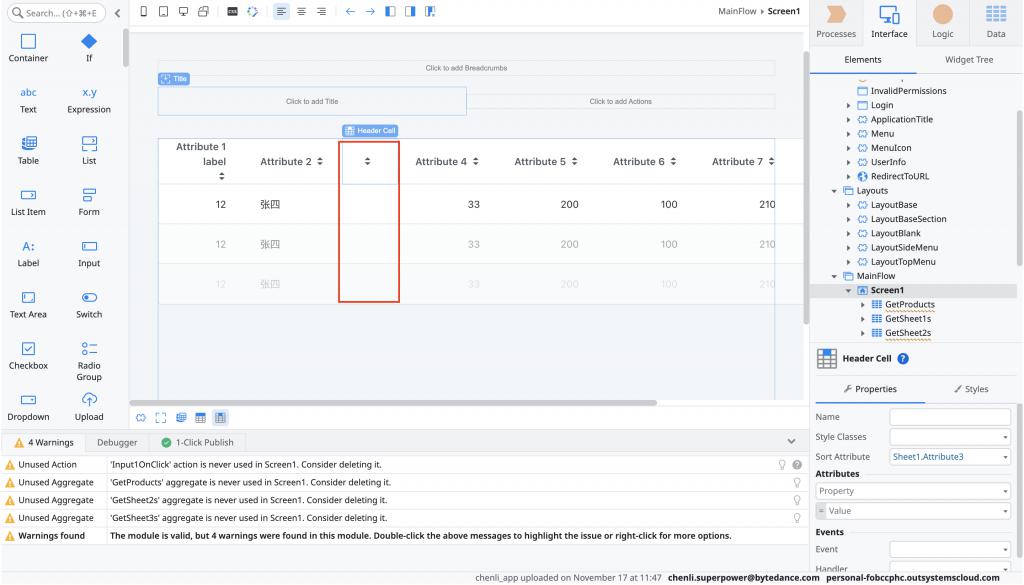Screen dimensions: 1024x585
Task: Align content center in the toolbar
Action: point(301,11)
